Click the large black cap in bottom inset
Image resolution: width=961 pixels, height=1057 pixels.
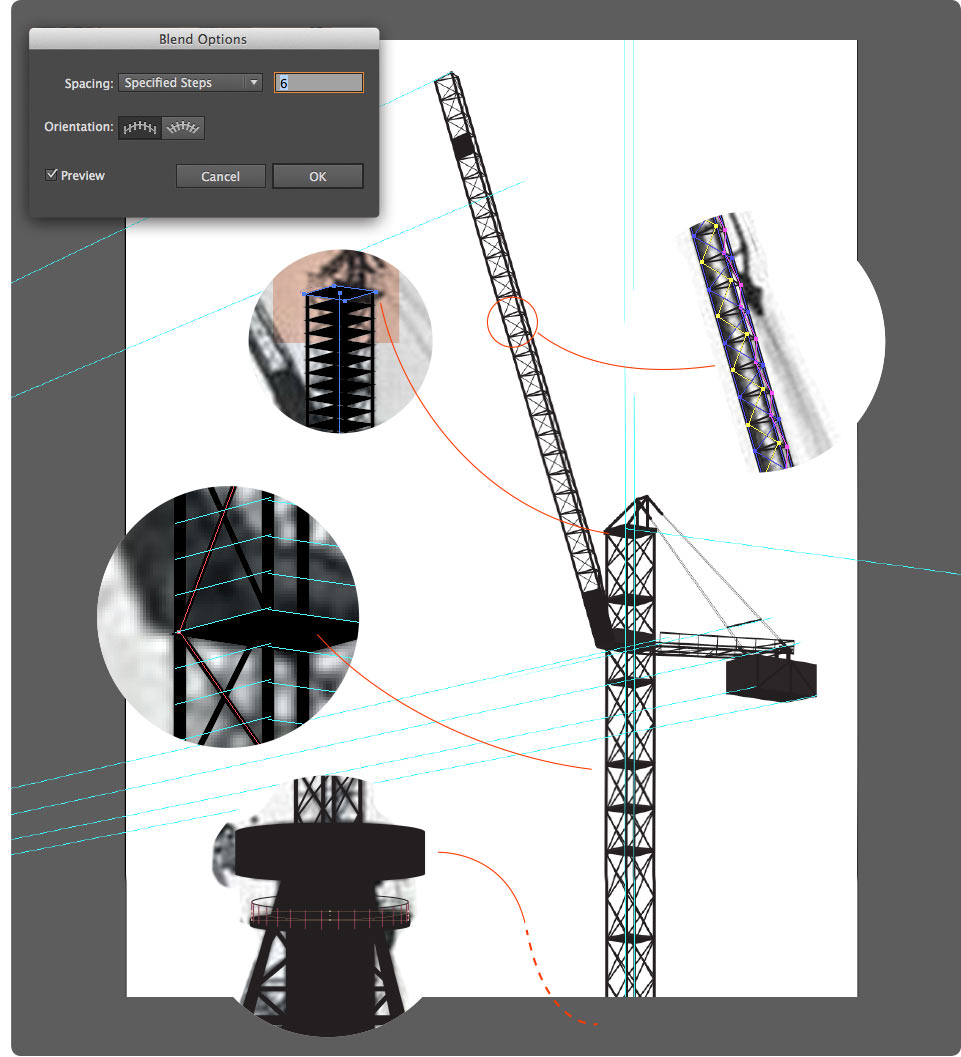[330, 850]
